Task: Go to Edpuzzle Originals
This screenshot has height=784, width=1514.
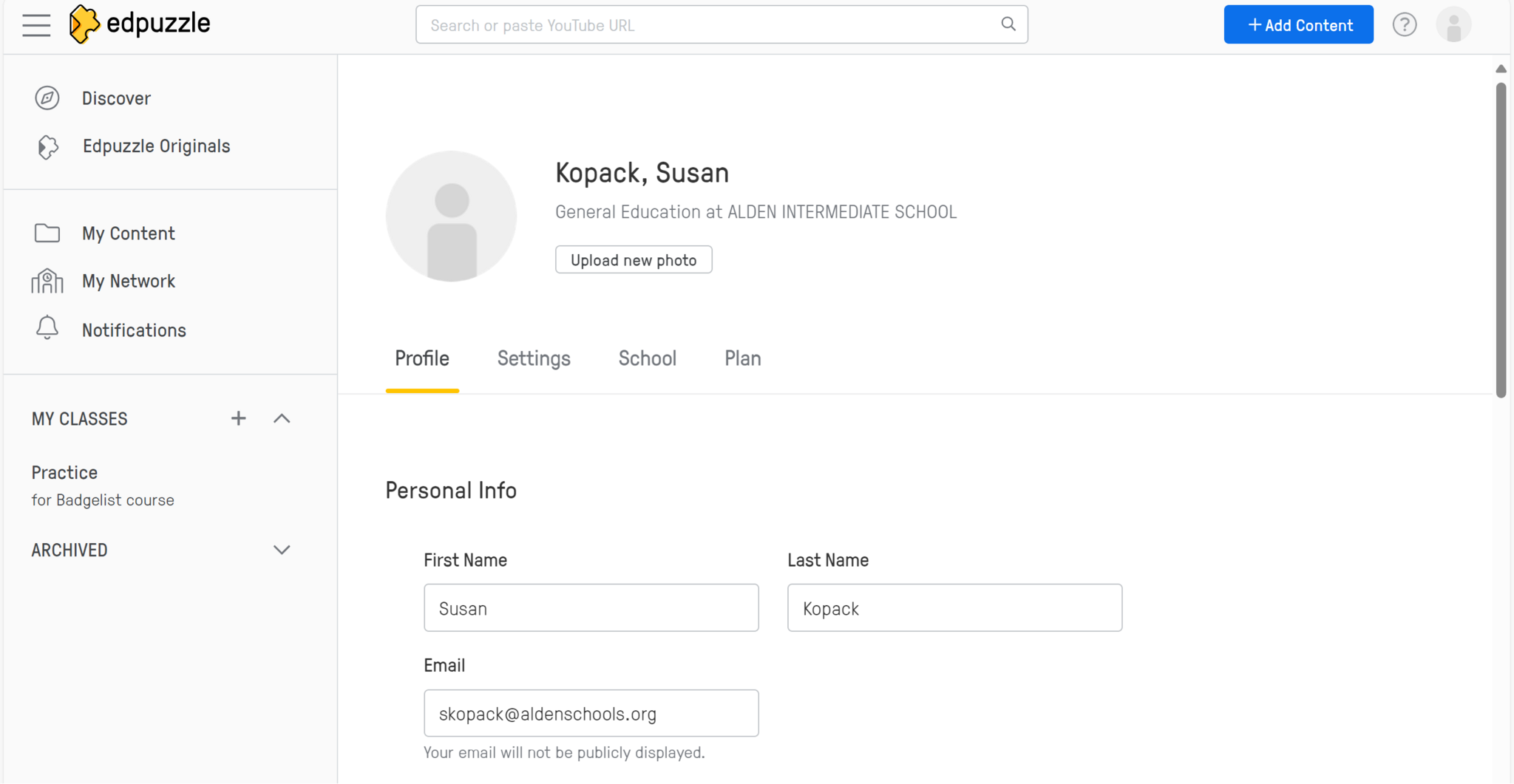Action: pos(156,146)
